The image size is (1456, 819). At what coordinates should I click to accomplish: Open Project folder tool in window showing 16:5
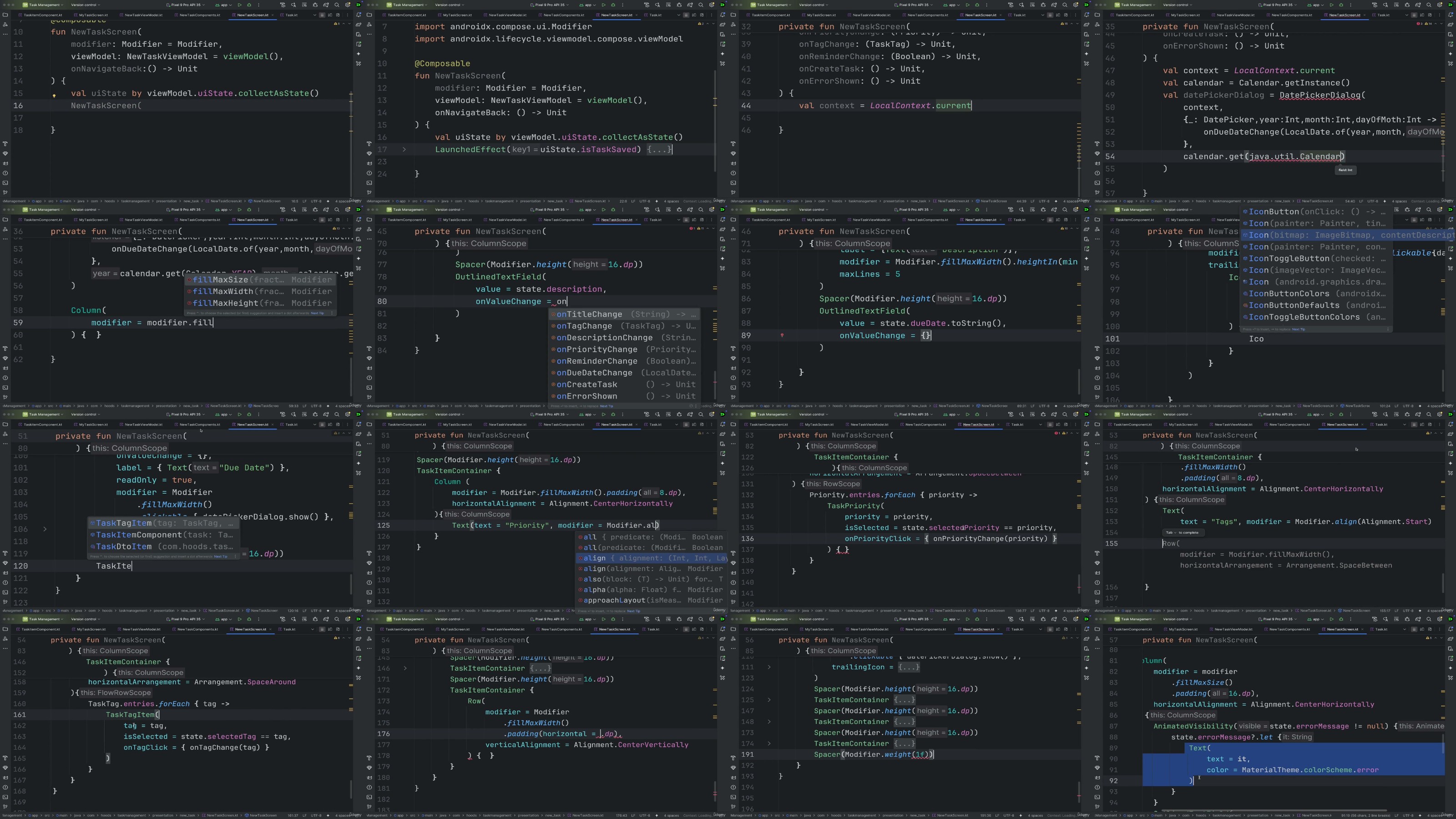tap(5, 15)
